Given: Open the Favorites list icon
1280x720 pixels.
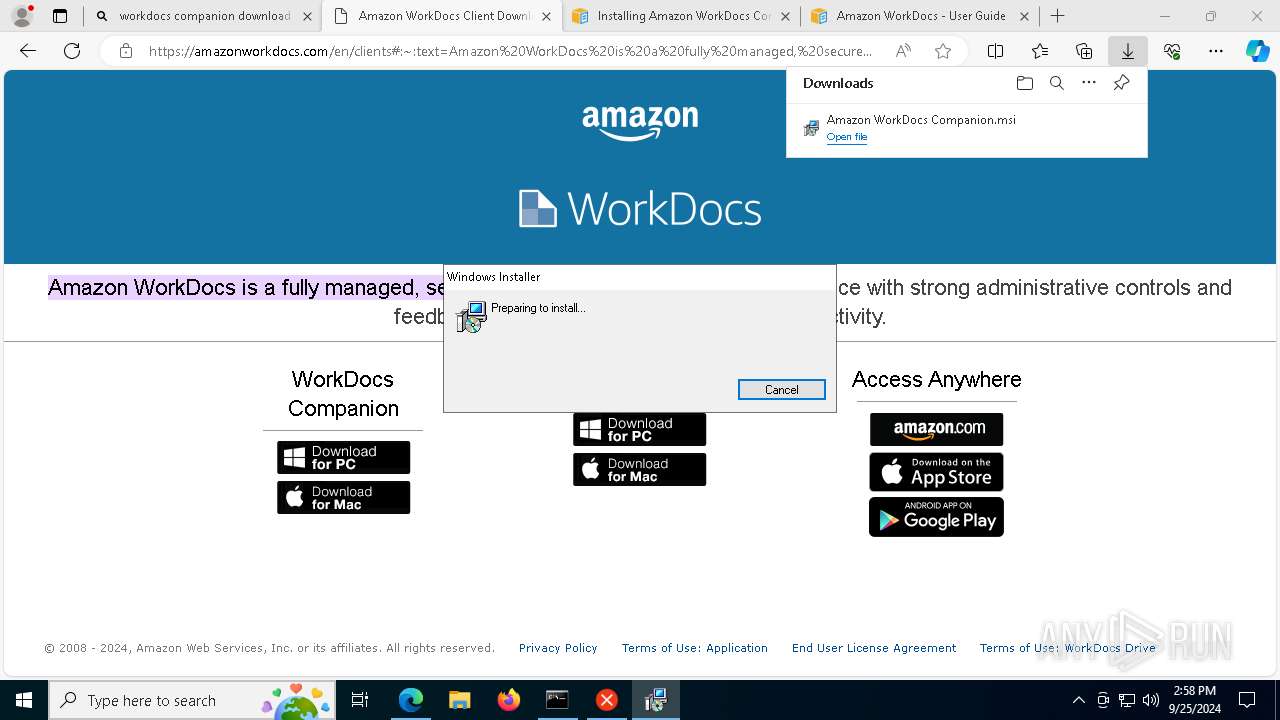Looking at the screenshot, I should click(1040, 51).
